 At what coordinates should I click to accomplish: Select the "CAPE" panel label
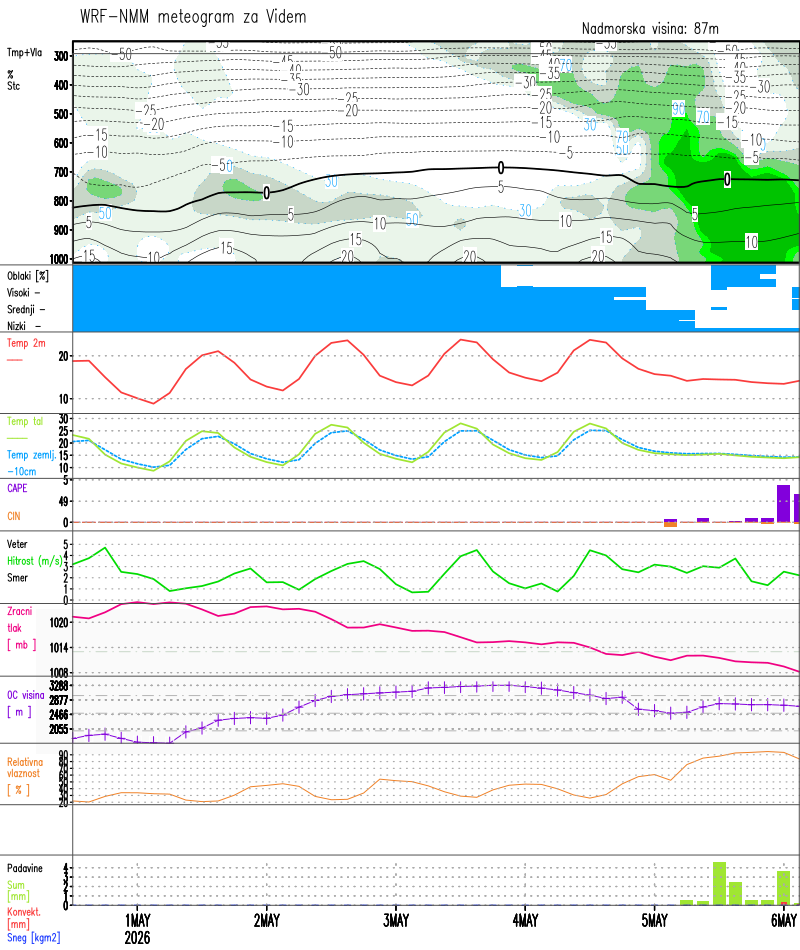[16, 489]
